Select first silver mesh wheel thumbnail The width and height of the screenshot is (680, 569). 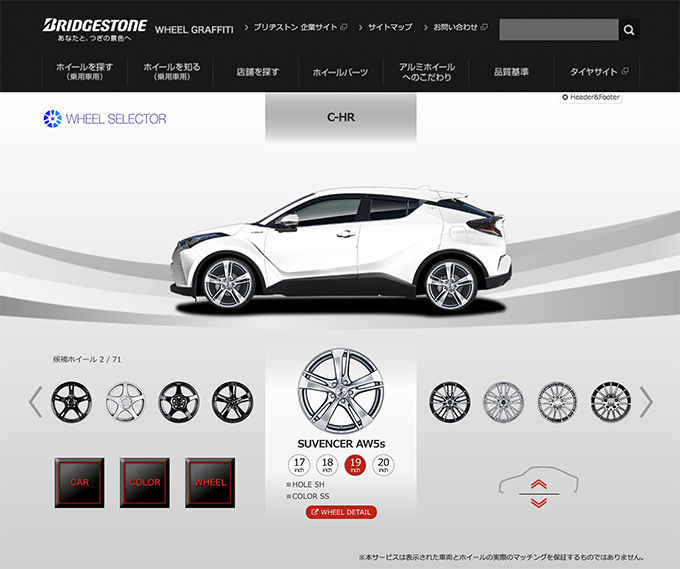coord(503,402)
